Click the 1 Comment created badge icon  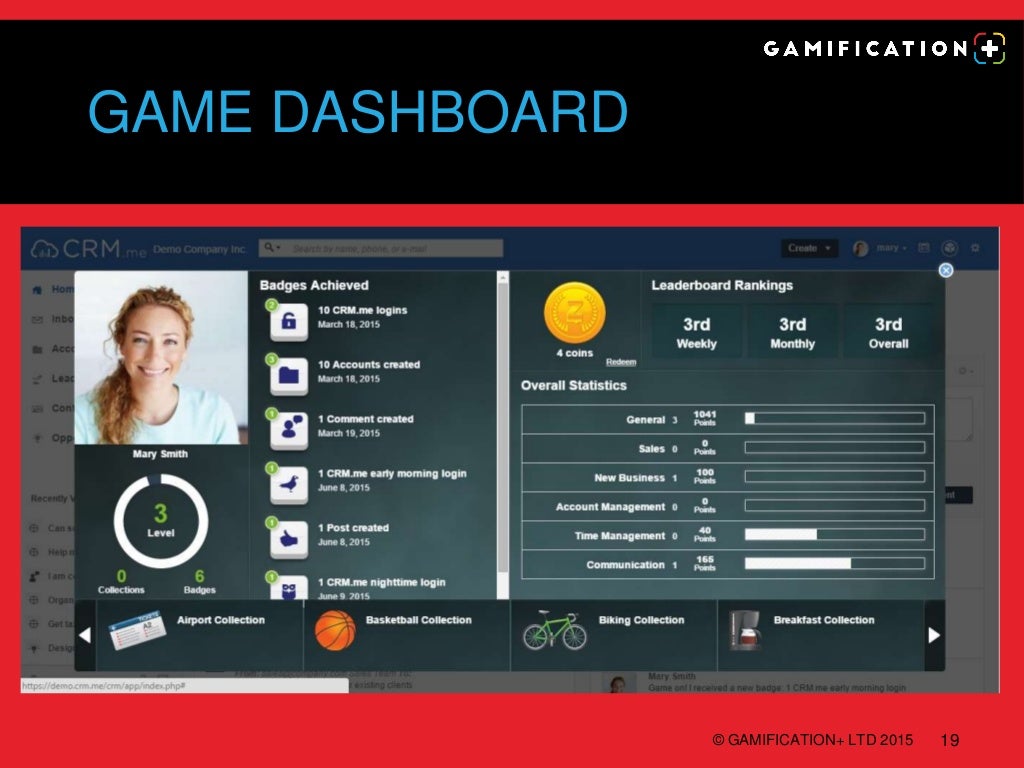(289, 430)
